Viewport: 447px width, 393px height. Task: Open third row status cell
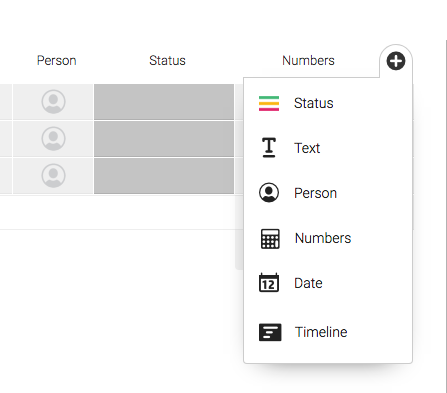(164, 176)
